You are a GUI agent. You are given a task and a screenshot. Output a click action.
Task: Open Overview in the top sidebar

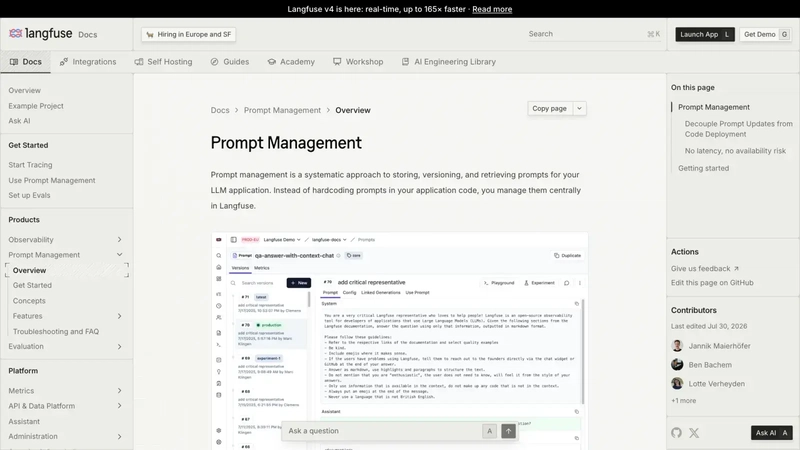tap(24, 90)
